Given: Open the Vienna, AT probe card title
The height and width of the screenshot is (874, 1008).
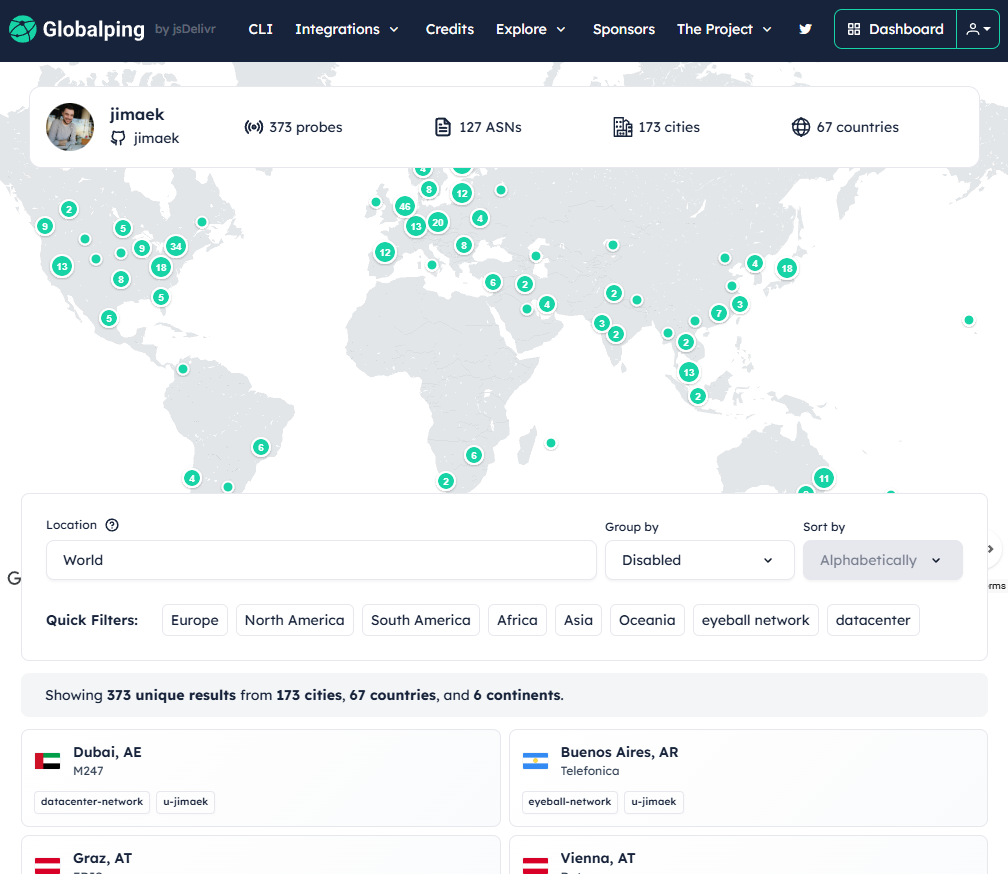Looking at the screenshot, I should (598, 858).
